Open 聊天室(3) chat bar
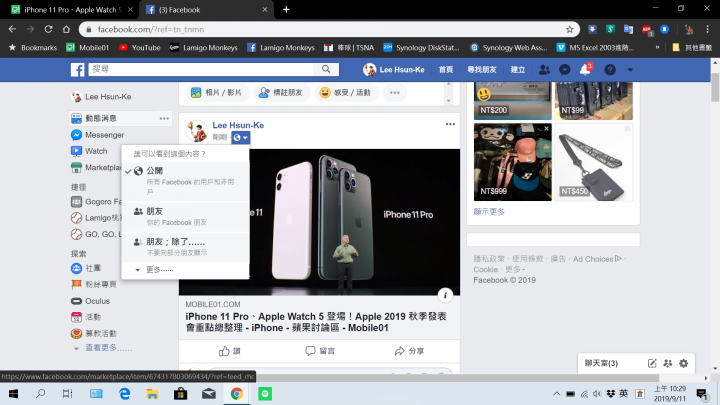 601,363
